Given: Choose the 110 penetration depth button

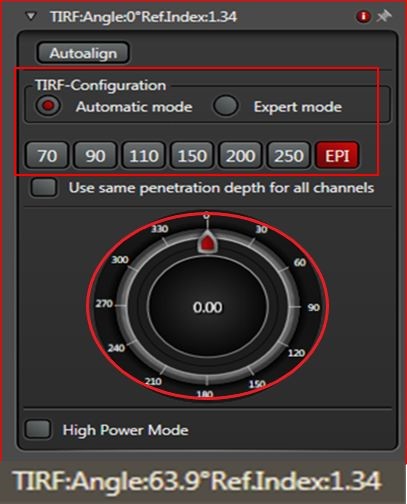Looking at the screenshot, I should click(144, 155).
